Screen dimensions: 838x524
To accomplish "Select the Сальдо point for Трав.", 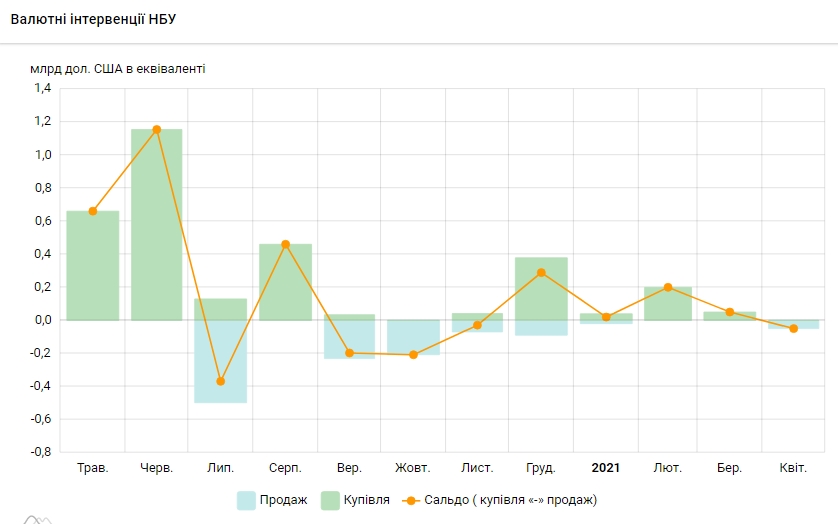I will coord(93,211).
